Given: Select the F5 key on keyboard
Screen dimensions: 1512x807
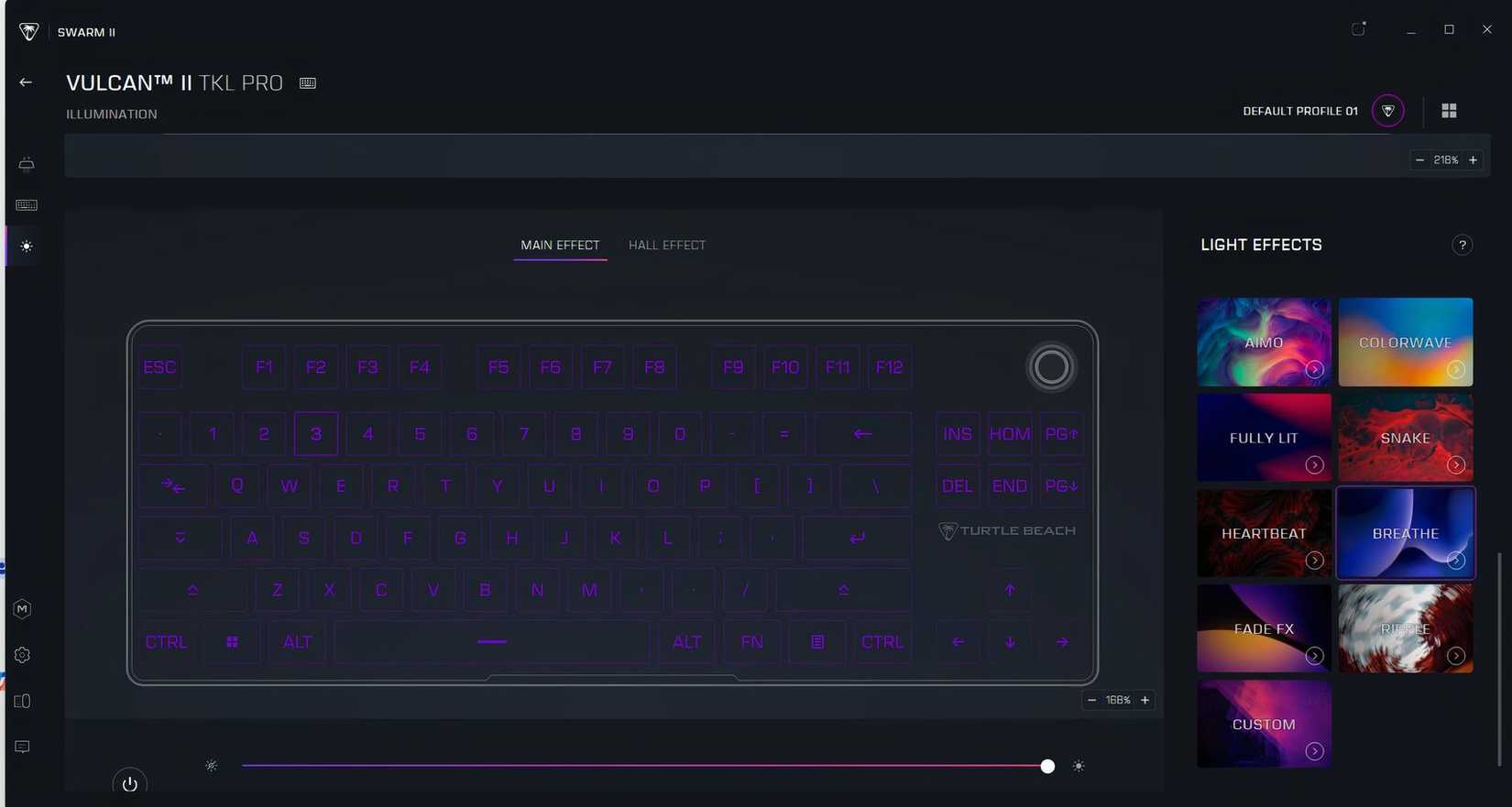Looking at the screenshot, I should coord(499,367).
